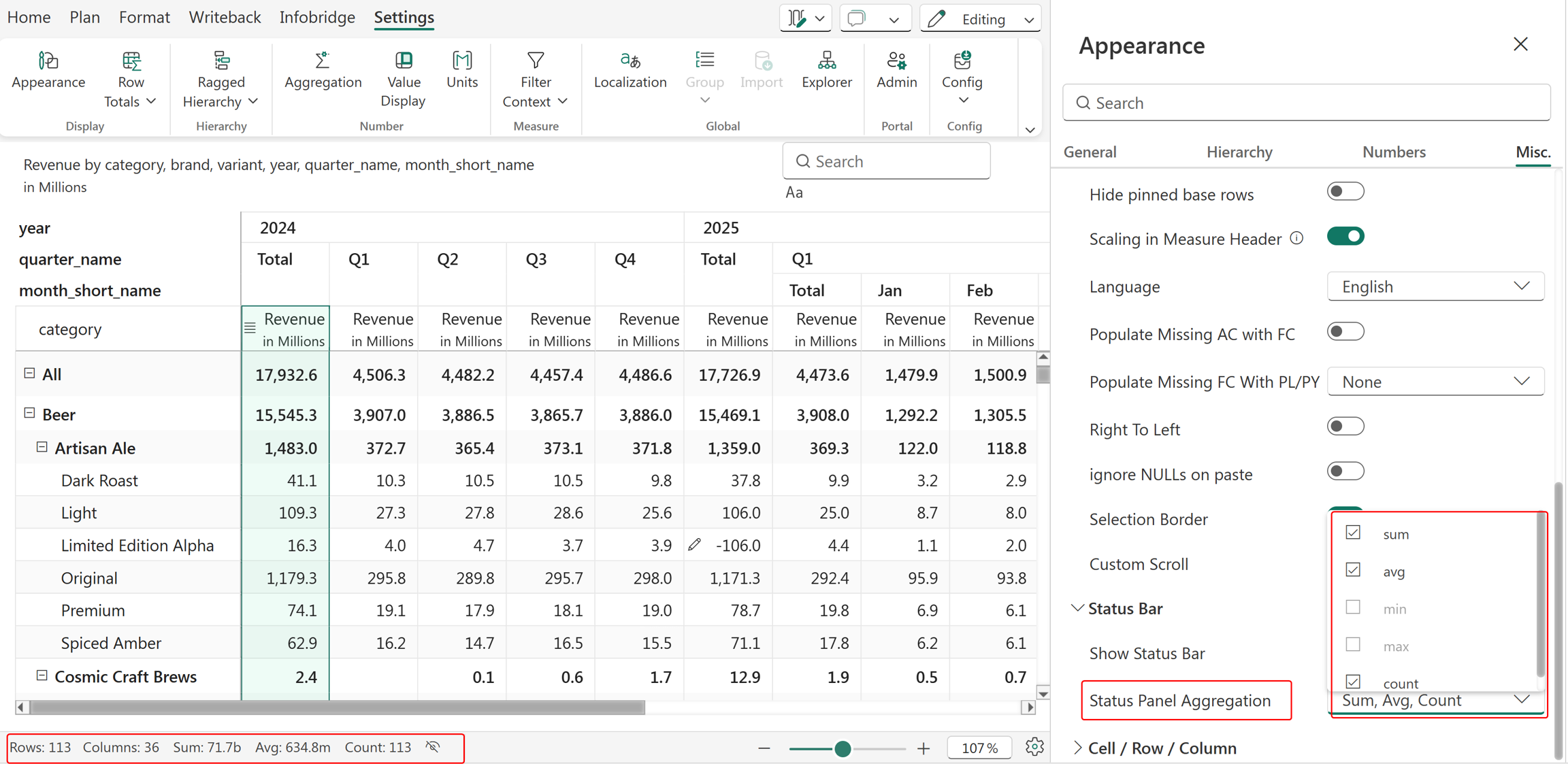Click the Value Display icon

pos(404,61)
